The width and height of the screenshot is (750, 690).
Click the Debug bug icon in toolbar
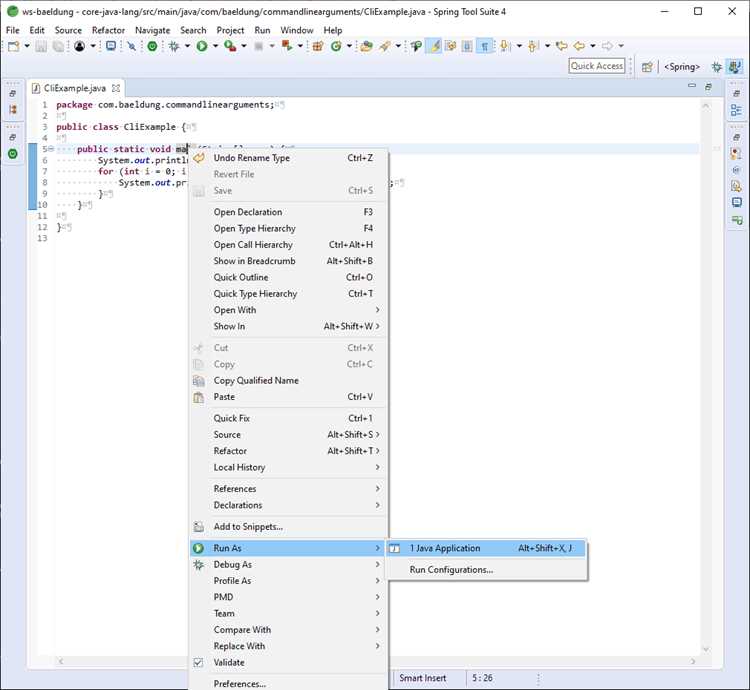[174, 46]
